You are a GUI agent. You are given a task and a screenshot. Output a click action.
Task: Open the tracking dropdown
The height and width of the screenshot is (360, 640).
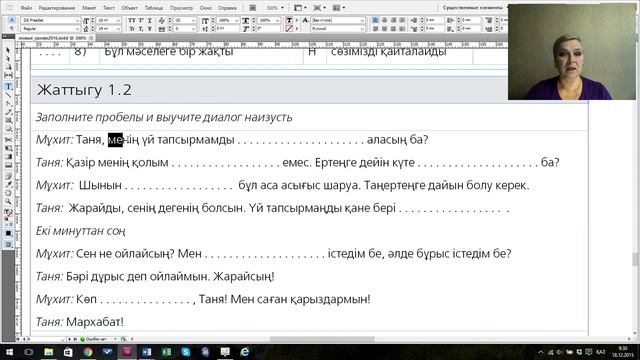click(x=193, y=29)
